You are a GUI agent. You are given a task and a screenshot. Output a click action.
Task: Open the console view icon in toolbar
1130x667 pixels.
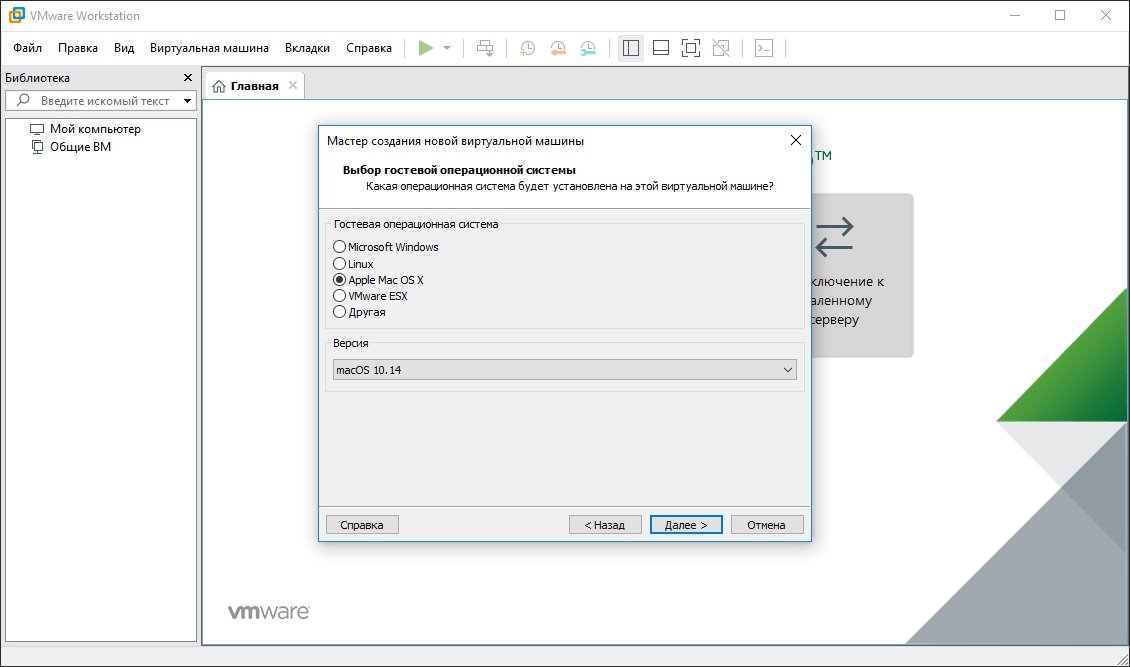point(764,48)
